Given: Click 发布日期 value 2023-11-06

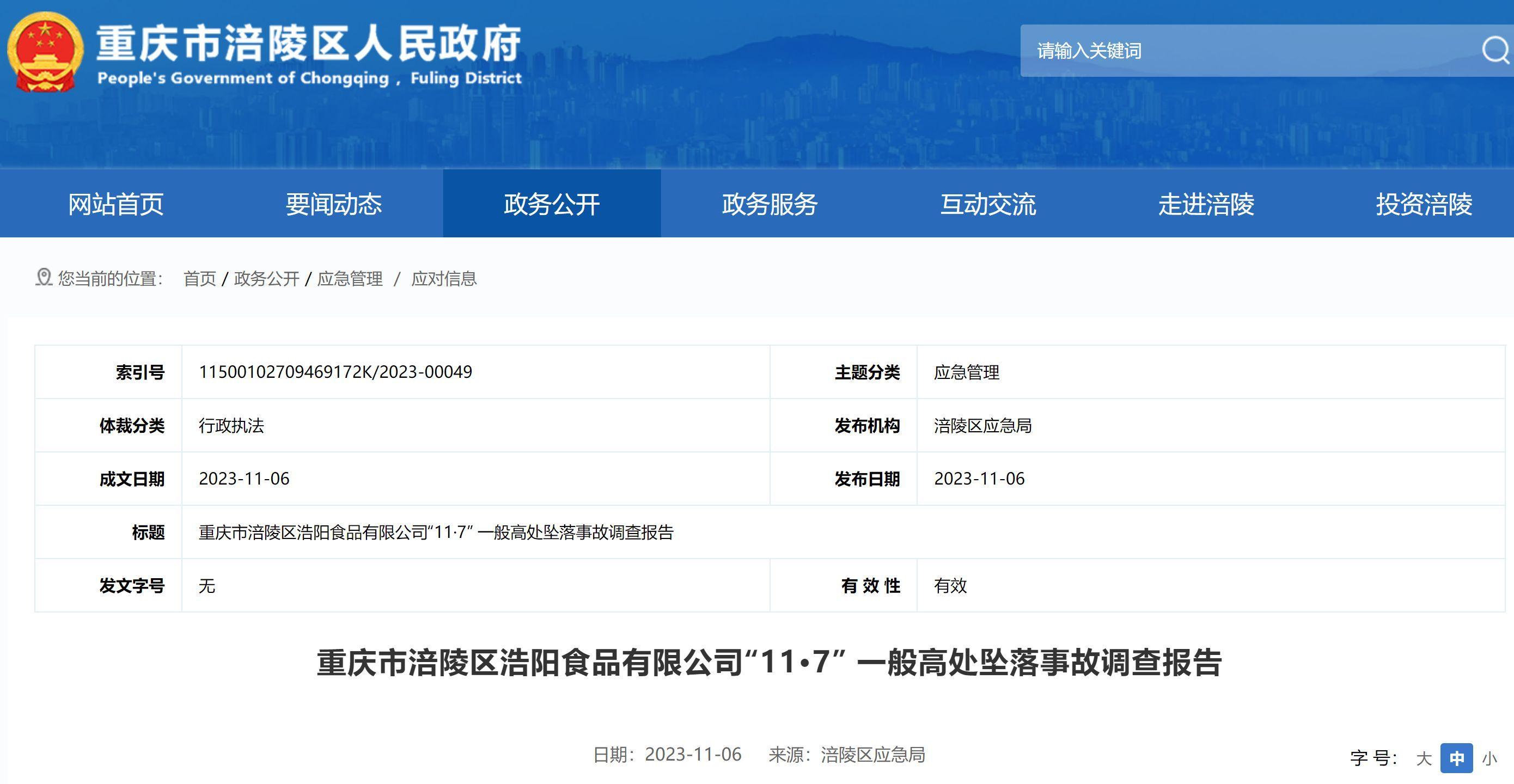Looking at the screenshot, I should tap(979, 479).
